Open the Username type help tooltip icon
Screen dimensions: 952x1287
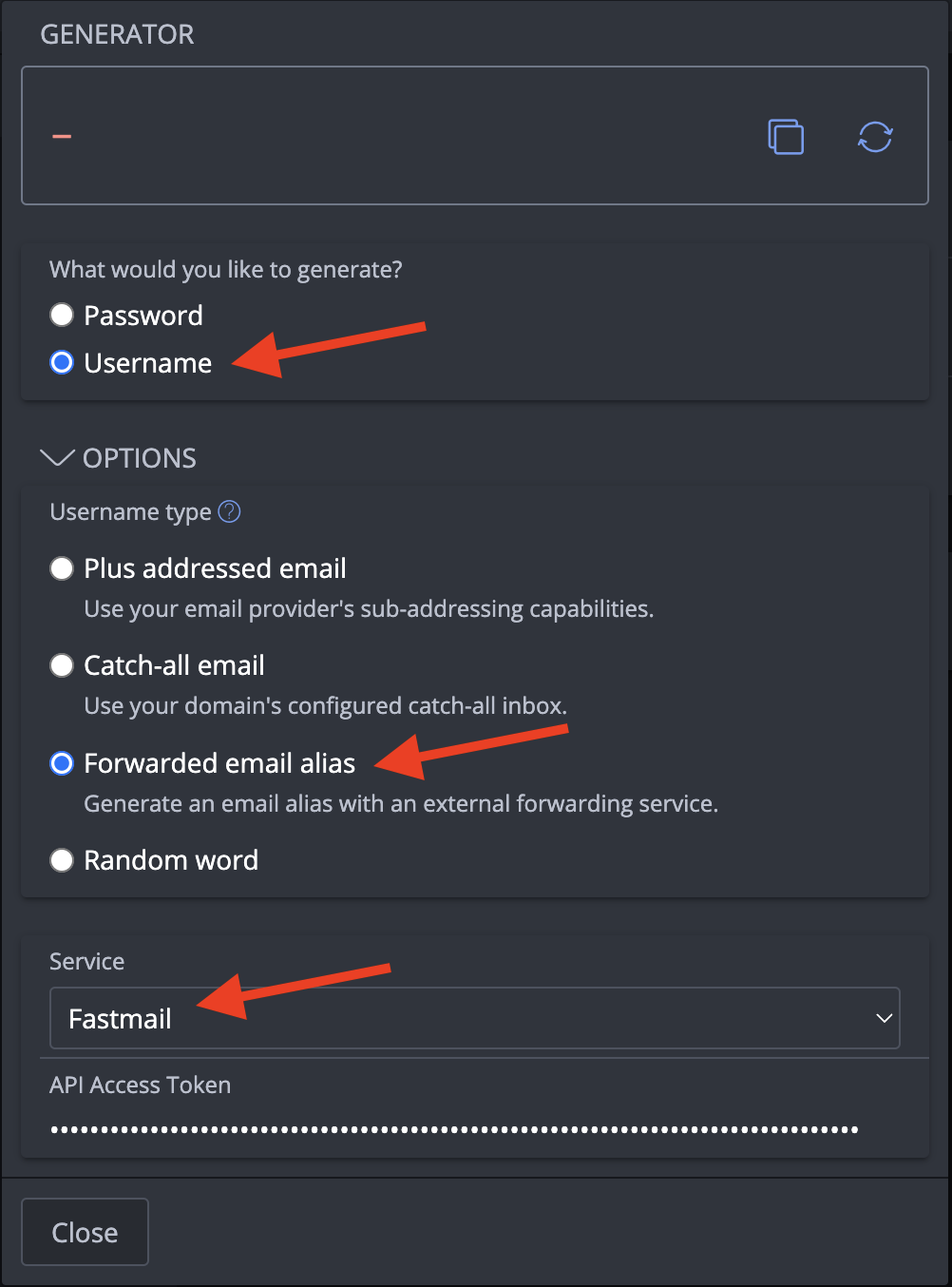click(229, 511)
